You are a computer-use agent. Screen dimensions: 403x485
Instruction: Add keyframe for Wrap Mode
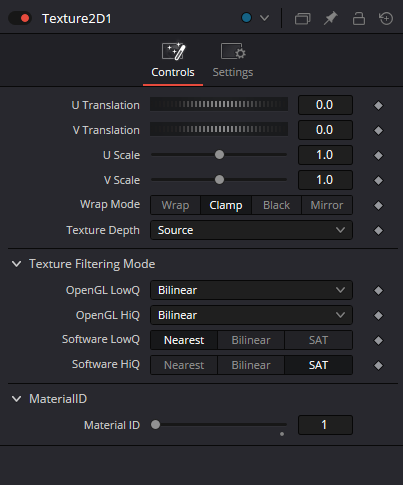pyautogui.click(x=378, y=205)
